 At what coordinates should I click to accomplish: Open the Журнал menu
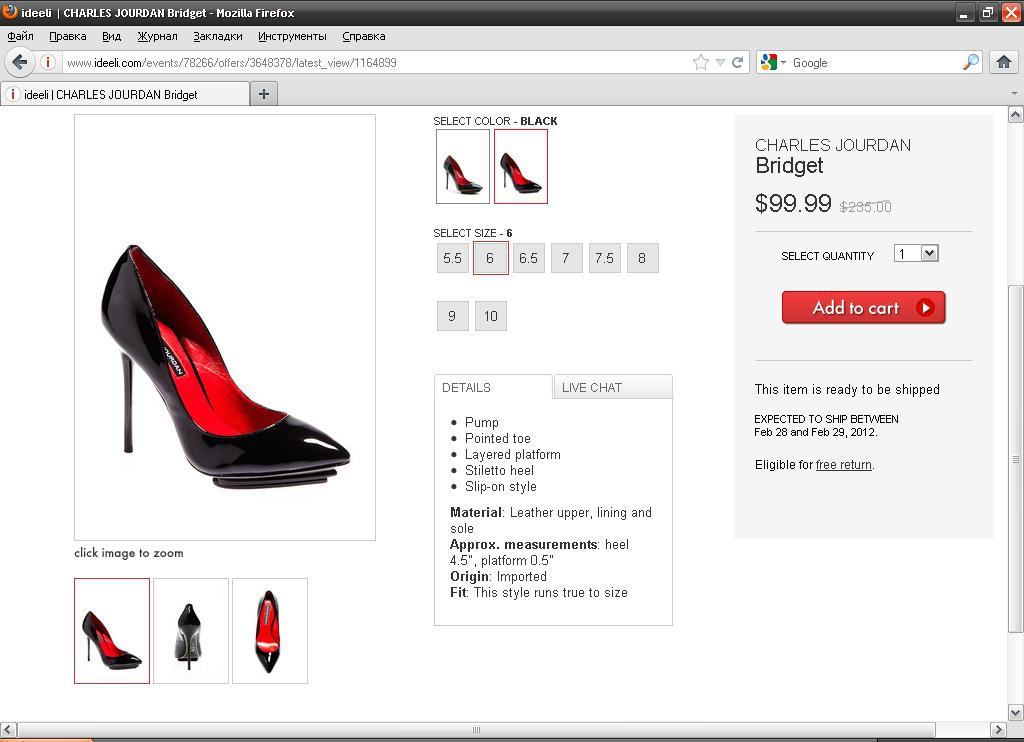coord(157,37)
